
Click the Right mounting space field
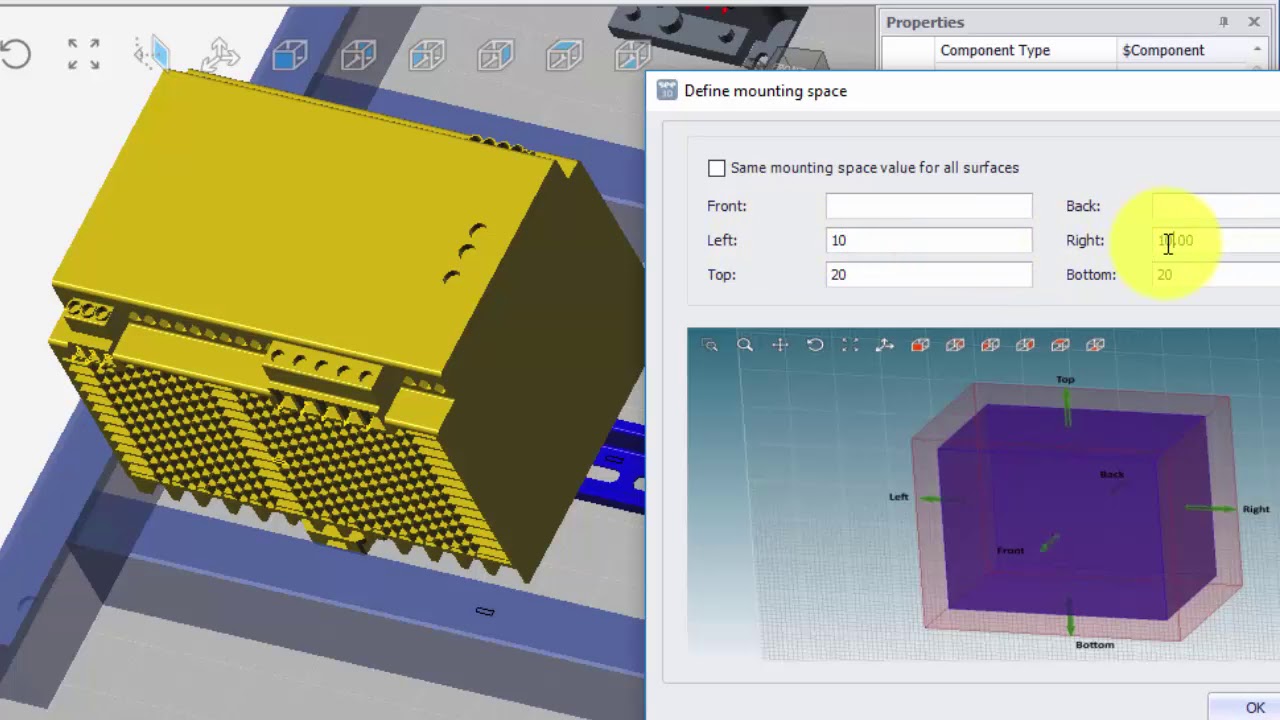point(1216,240)
